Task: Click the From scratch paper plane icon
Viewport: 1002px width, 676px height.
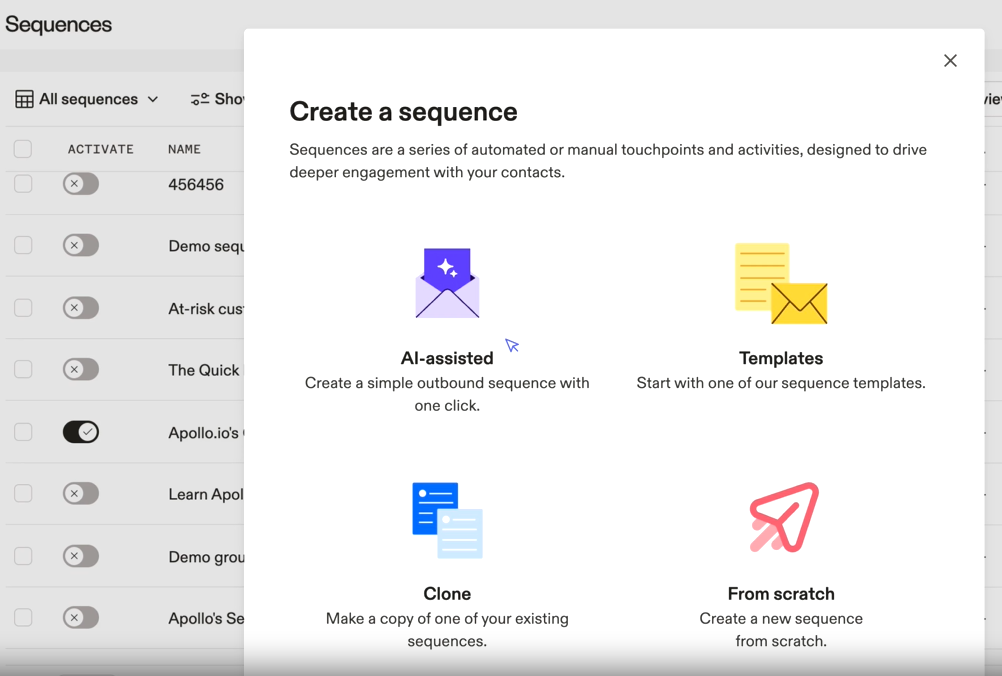Action: tap(784, 517)
